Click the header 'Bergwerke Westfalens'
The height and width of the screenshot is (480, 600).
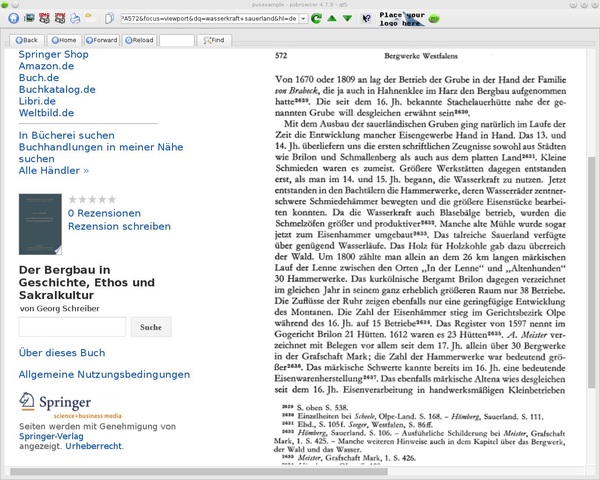pos(421,56)
